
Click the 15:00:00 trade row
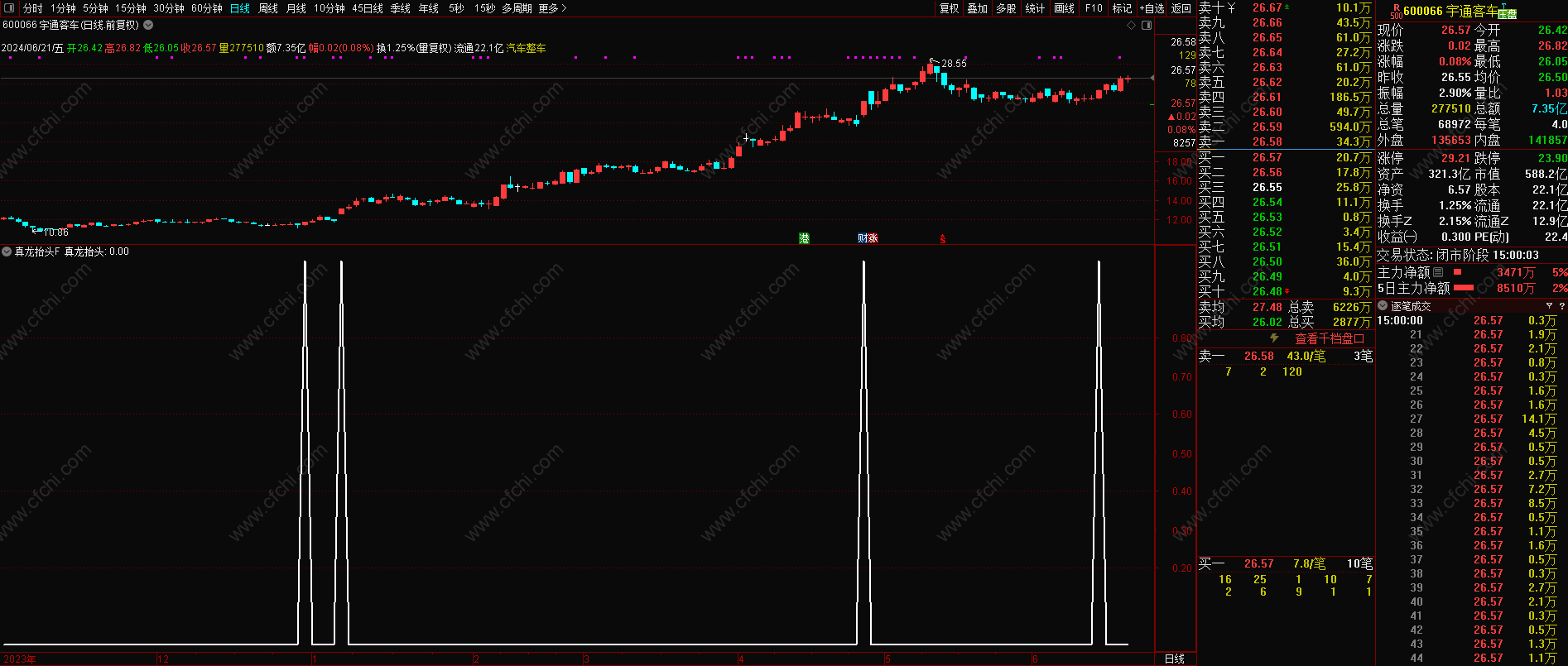pyautogui.click(x=1470, y=320)
